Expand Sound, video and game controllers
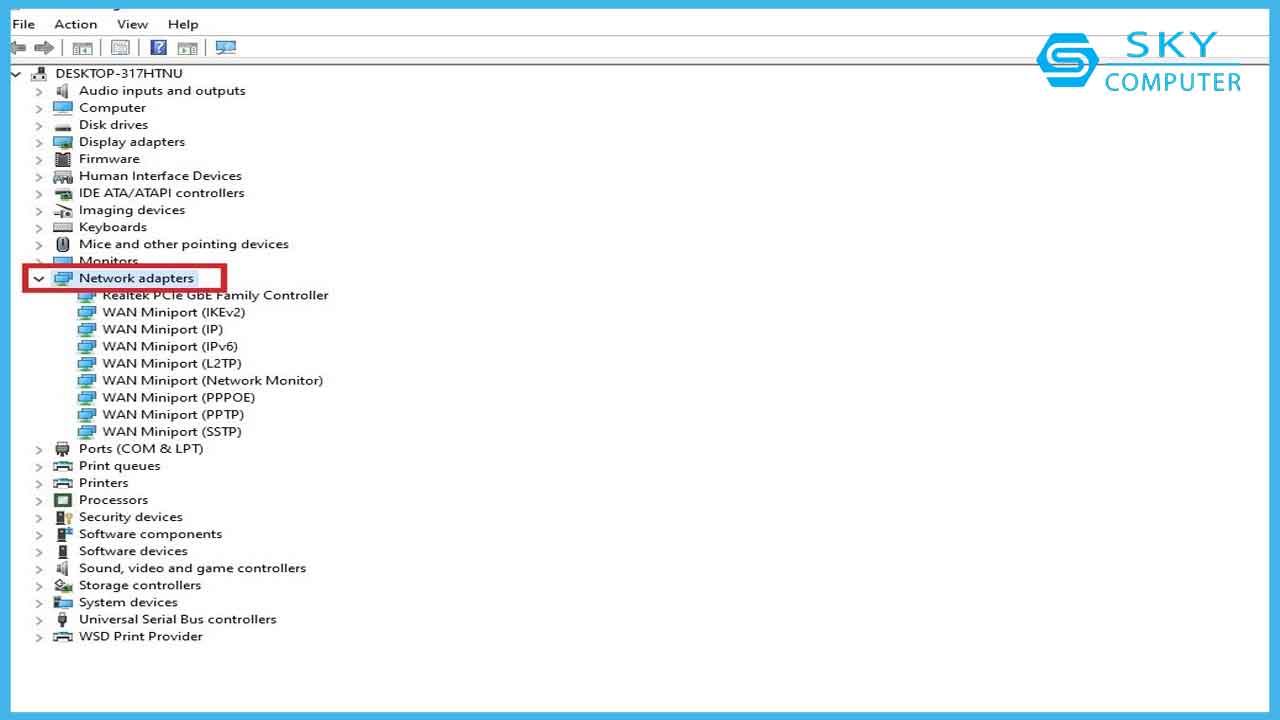The height and width of the screenshot is (720, 1280). [x=39, y=569]
